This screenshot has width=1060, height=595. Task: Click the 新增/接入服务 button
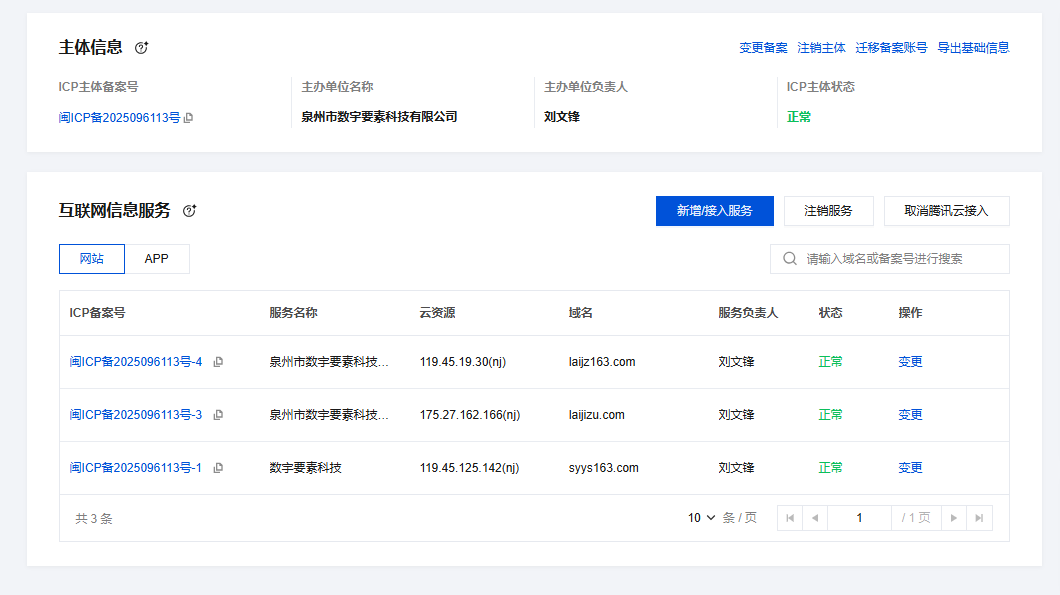click(715, 211)
